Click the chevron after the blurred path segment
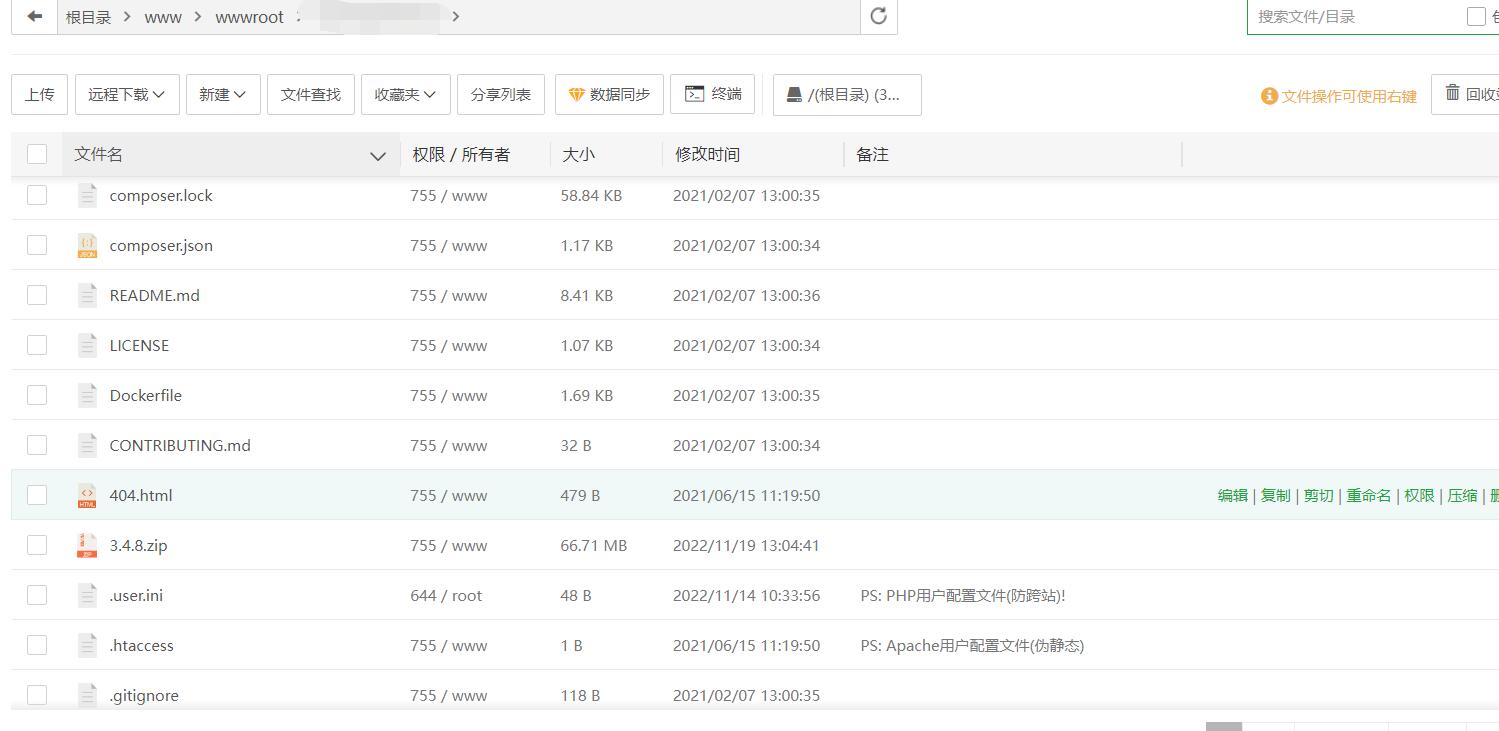Screen dimensions: 1499x731 [x=455, y=16]
